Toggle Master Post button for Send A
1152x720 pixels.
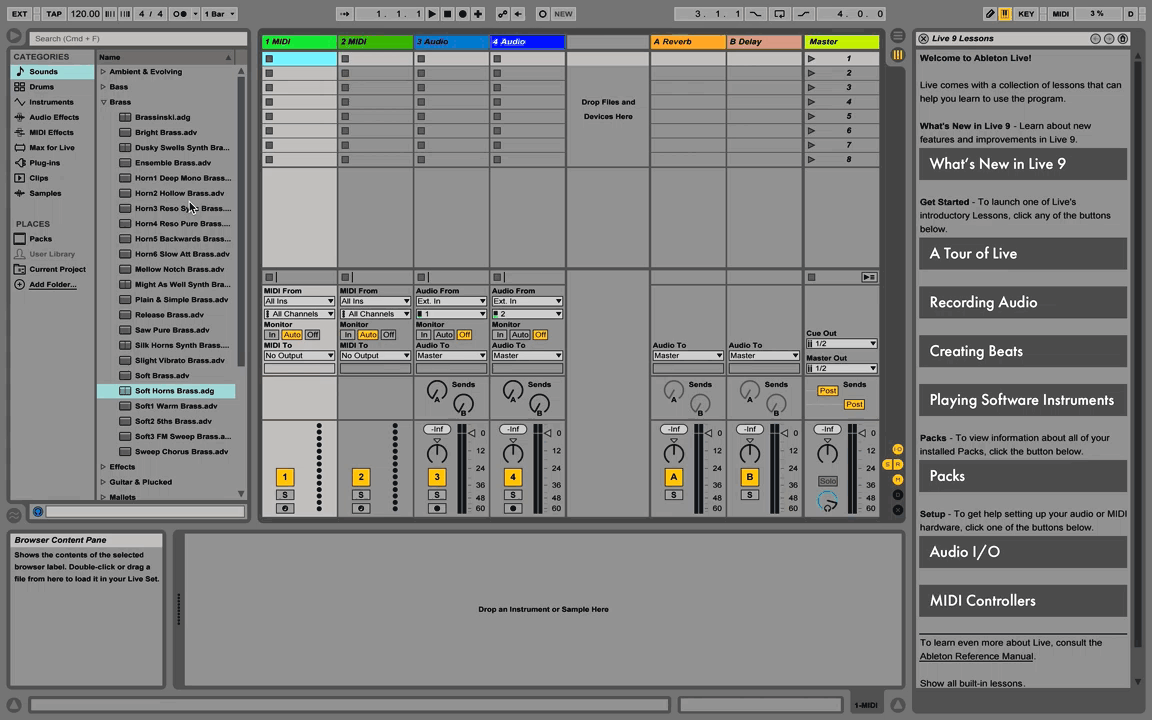tap(827, 391)
